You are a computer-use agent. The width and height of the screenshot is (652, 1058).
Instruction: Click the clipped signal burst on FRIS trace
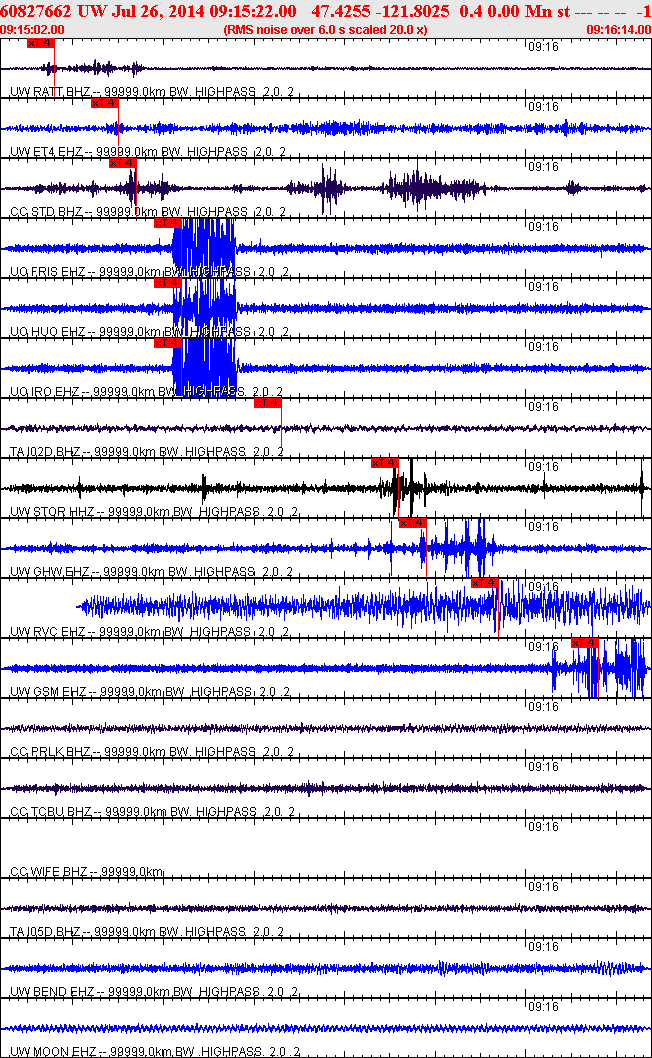(x=205, y=248)
